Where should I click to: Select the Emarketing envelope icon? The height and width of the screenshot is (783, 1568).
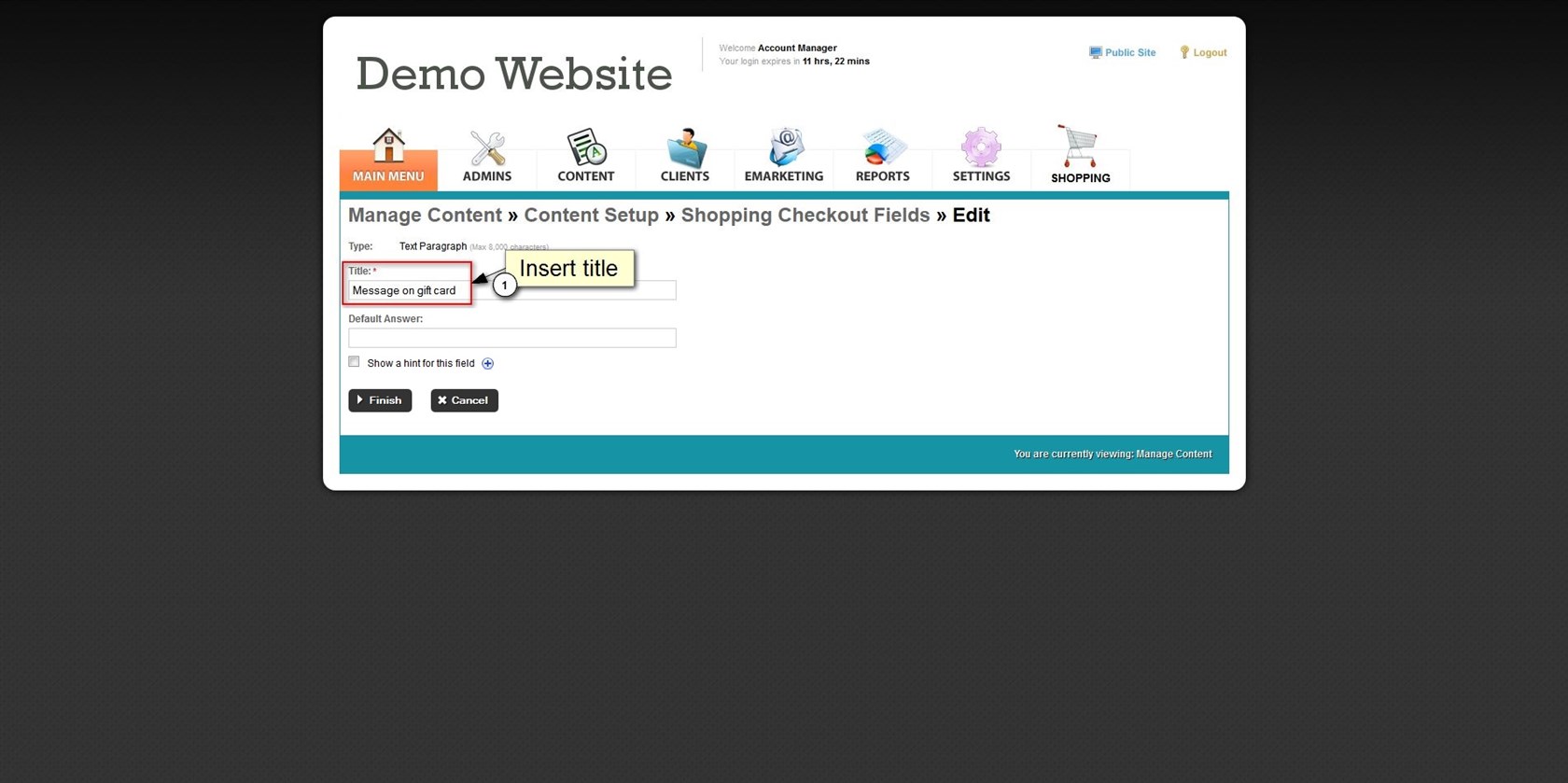pyautogui.click(x=784, y=147)
